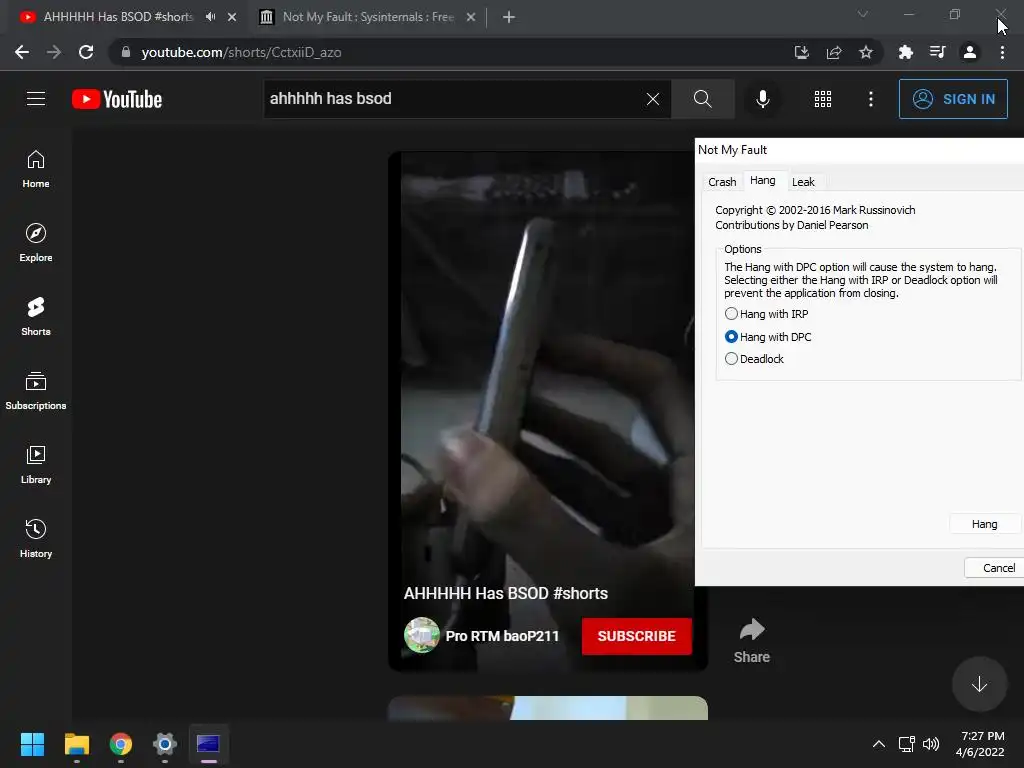1024x768 pixels.
Task: Share the short using the Share arrow
Action: 752,640
